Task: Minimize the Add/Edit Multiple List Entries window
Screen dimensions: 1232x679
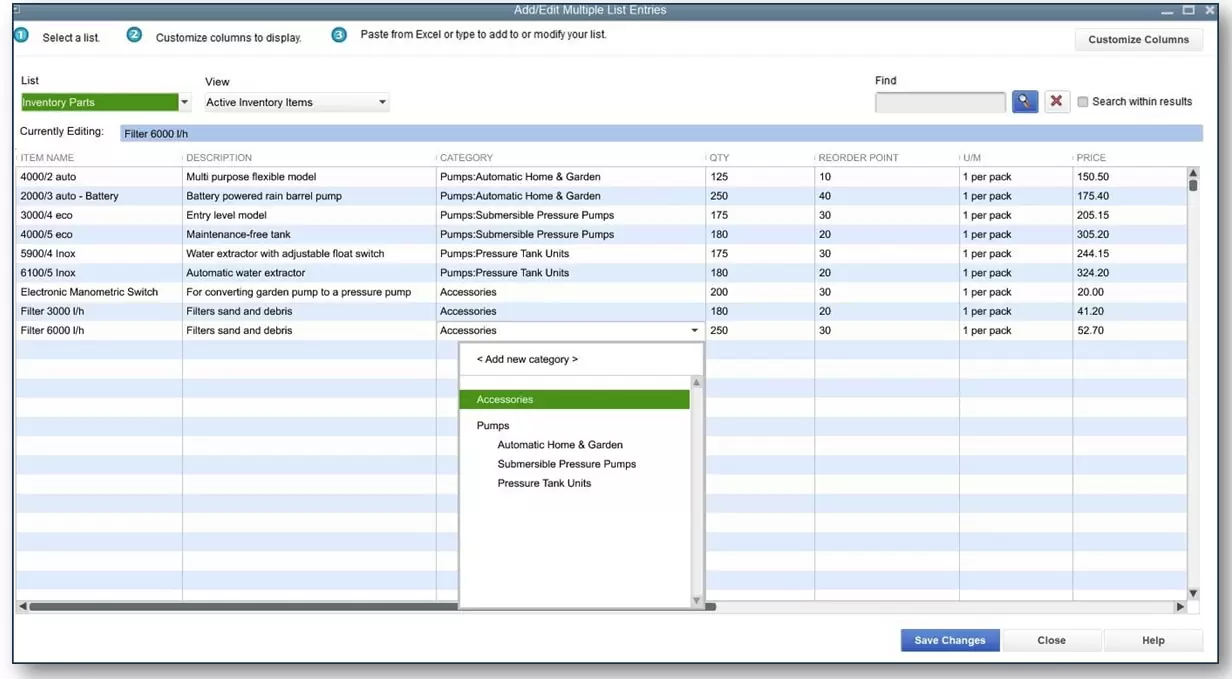Action: 1167,10
